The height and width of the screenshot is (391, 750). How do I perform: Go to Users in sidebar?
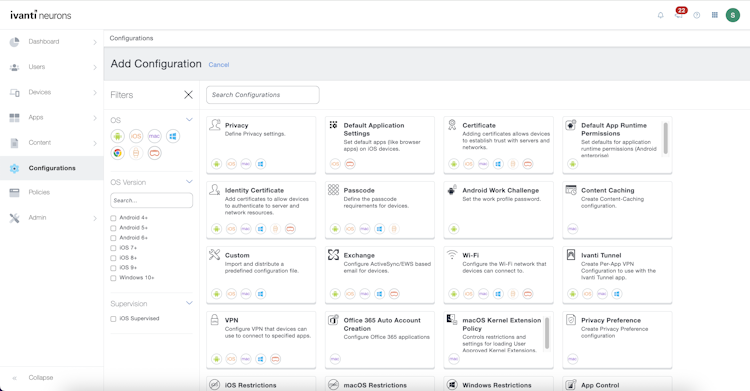(37, 67)
